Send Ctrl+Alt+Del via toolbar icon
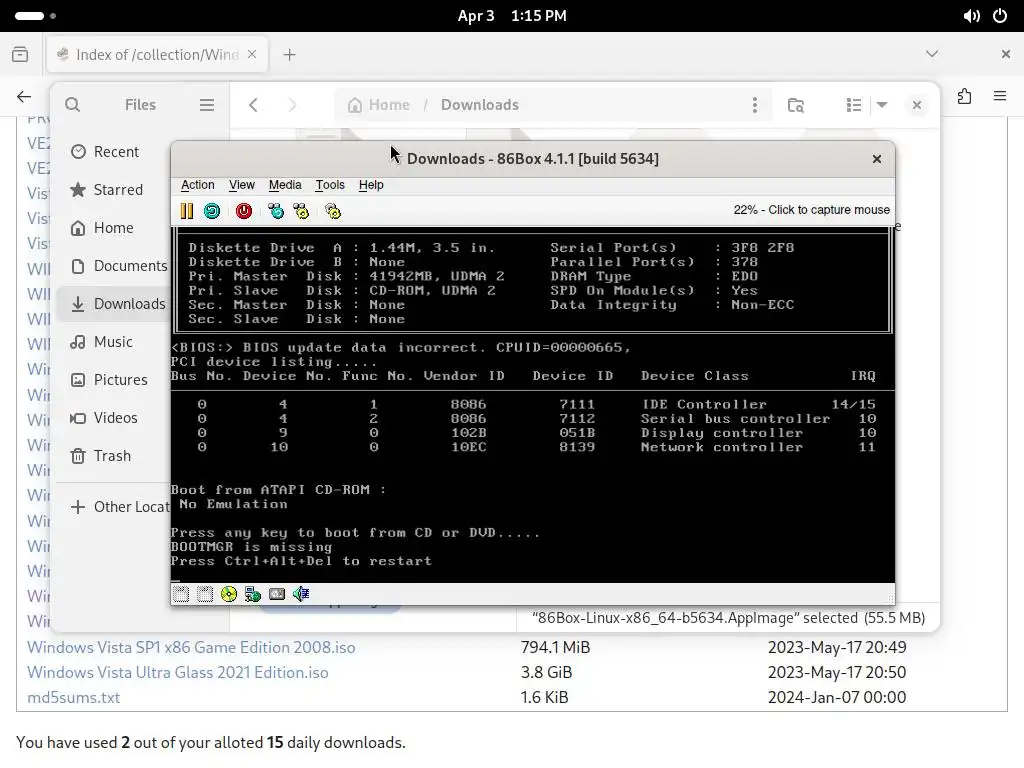 pos(276,211)
